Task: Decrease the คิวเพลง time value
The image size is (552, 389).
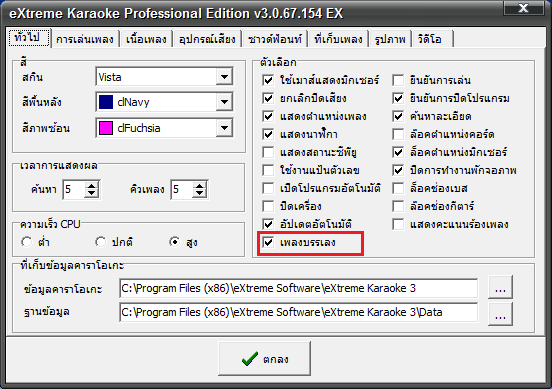Action: tap(200, 193)
